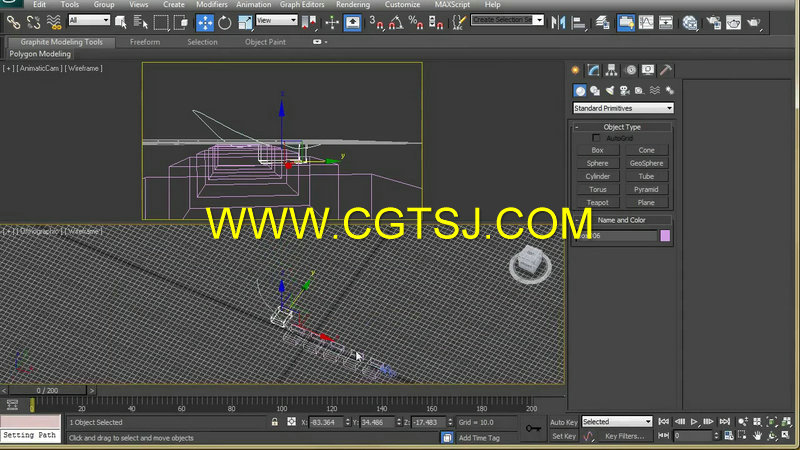Open the Rendering menu
The image size is (800, 450).
point(353,4)
